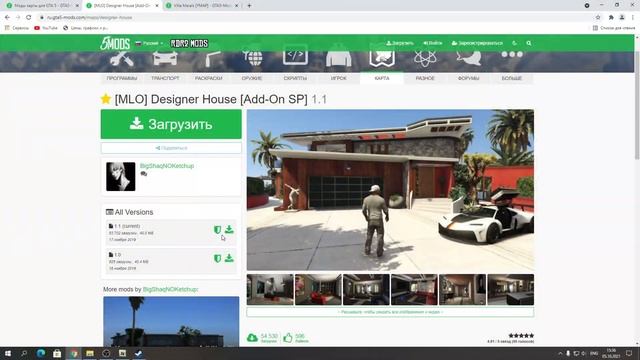
Task: Click the thumbs-up like icon
Action: click(288, 338)
